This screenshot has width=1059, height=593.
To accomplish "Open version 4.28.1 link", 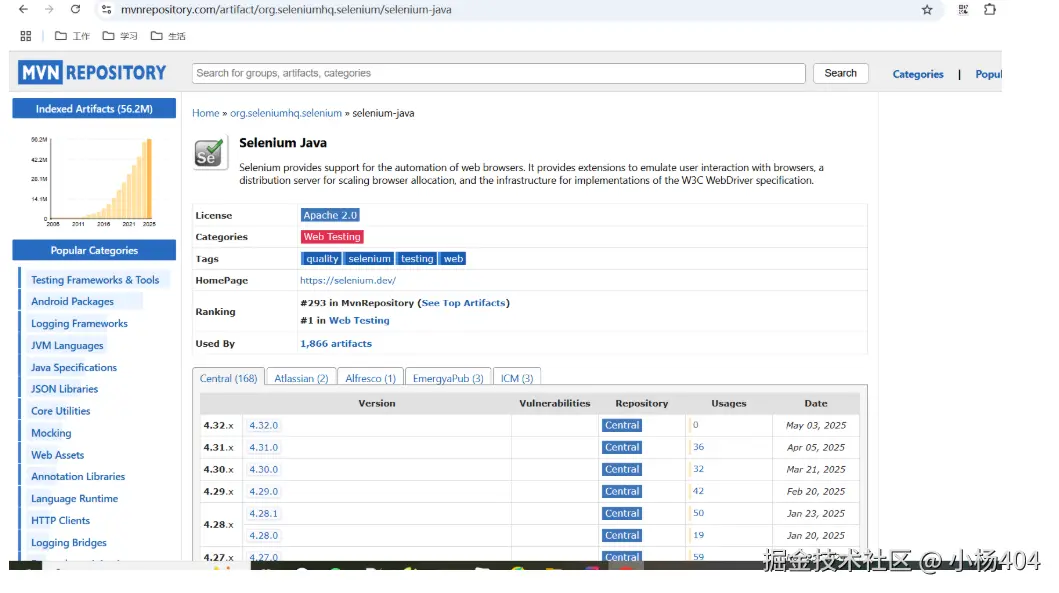I will pos(263,513).
